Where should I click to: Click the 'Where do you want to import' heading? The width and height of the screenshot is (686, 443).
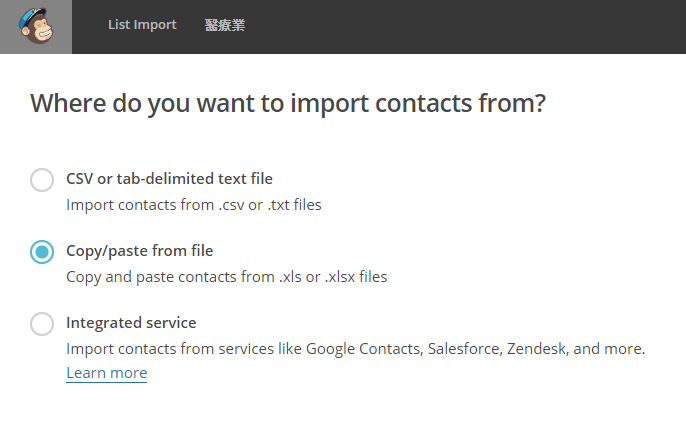point(288,103)
